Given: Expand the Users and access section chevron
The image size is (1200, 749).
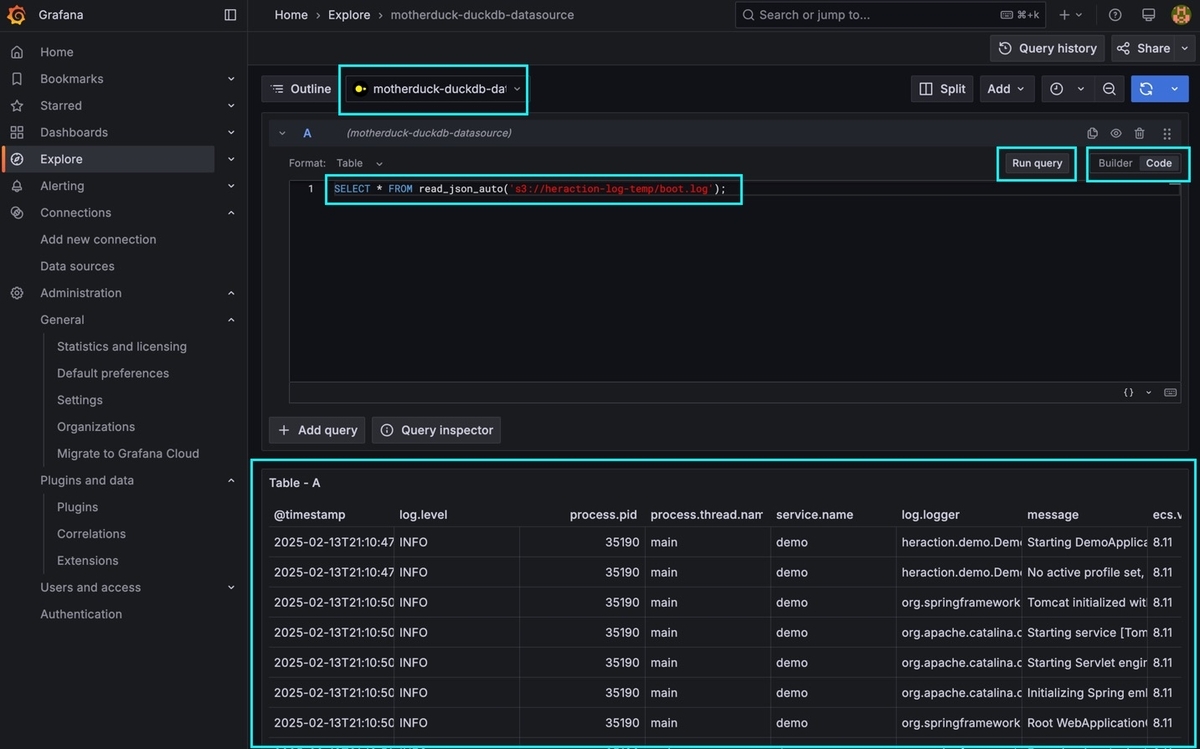Looking at the screenshot, I should tap(231, 587).
